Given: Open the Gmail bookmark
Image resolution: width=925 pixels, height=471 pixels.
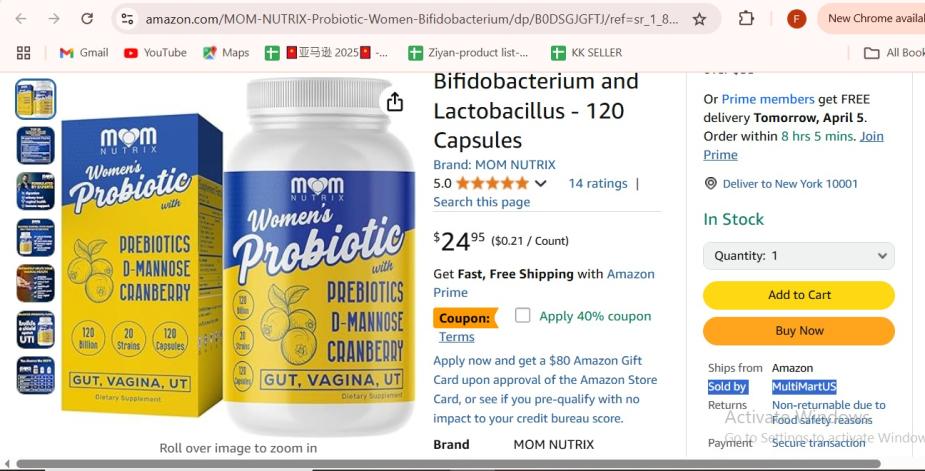Looking at the screenshot, I should (84, 53).
